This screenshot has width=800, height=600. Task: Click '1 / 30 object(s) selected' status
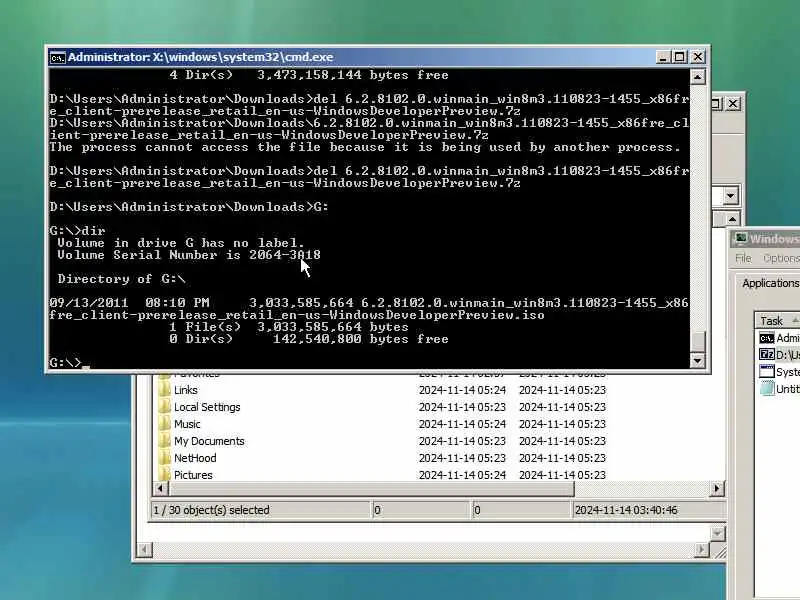coord(212,510)
